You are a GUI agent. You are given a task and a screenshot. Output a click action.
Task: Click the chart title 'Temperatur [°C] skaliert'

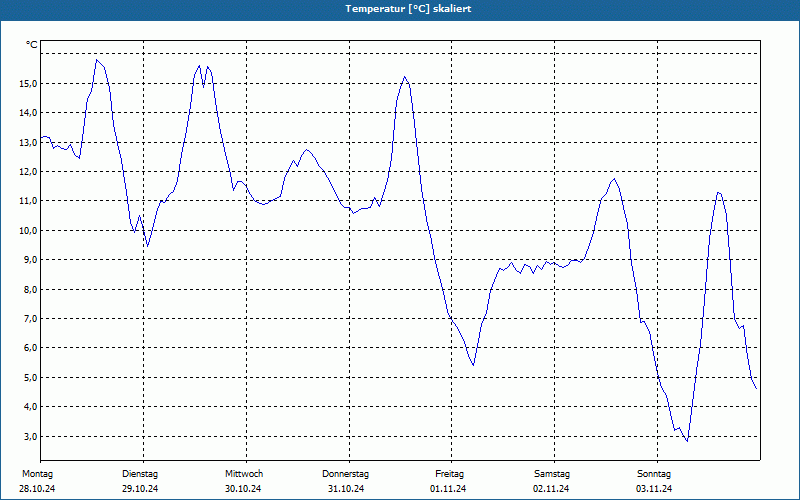pyautogui.click(x=408, y=9)
